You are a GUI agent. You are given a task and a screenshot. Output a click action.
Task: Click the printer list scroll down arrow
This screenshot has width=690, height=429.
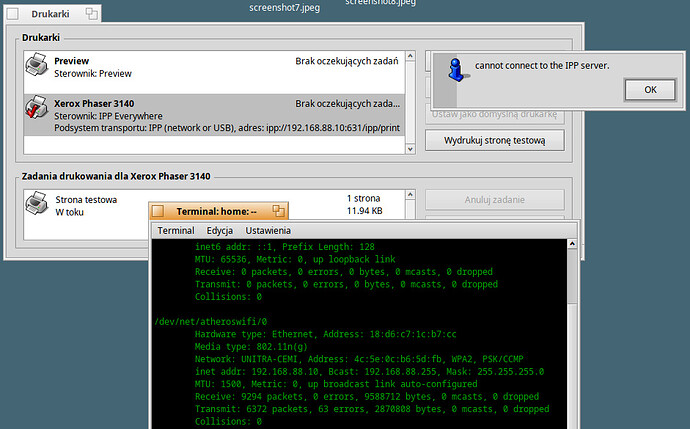point(410,149)
